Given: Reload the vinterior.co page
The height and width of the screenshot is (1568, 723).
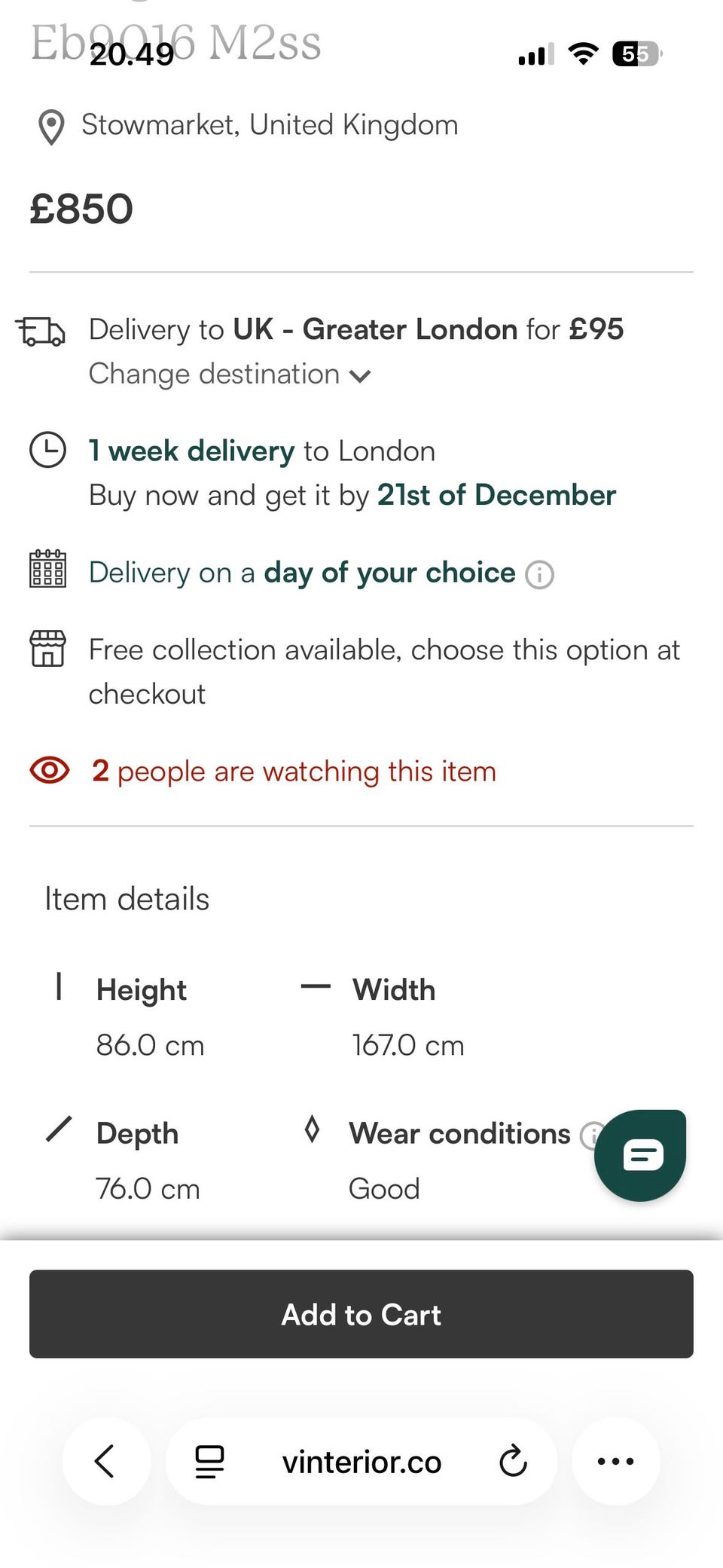Looking at the screenshot, I should 513,1461.
